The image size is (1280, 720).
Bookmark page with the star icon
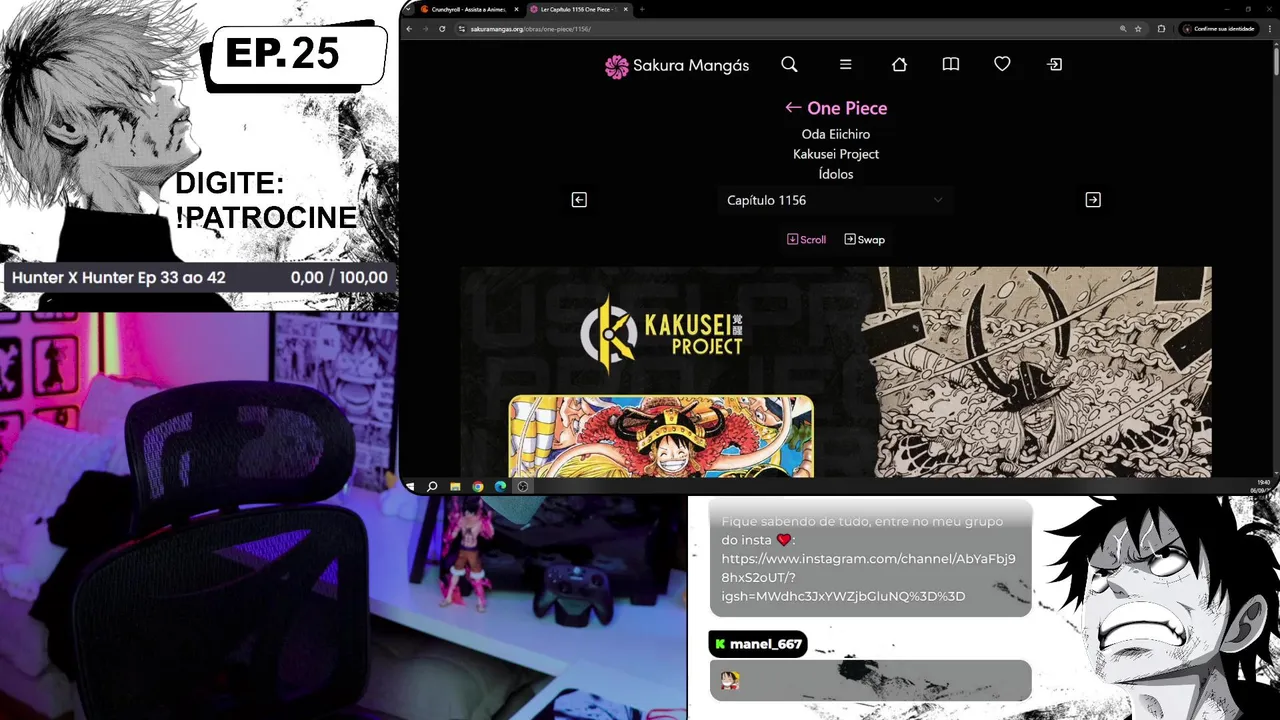(1138, 29)
